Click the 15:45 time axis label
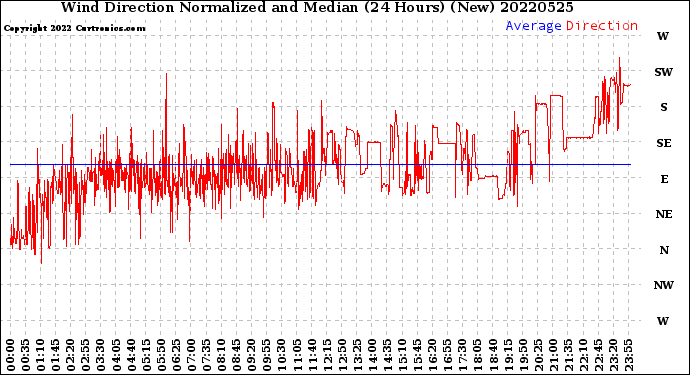This screenshot has width=690, height=375. pyautogui.click(x=417, y=355)
